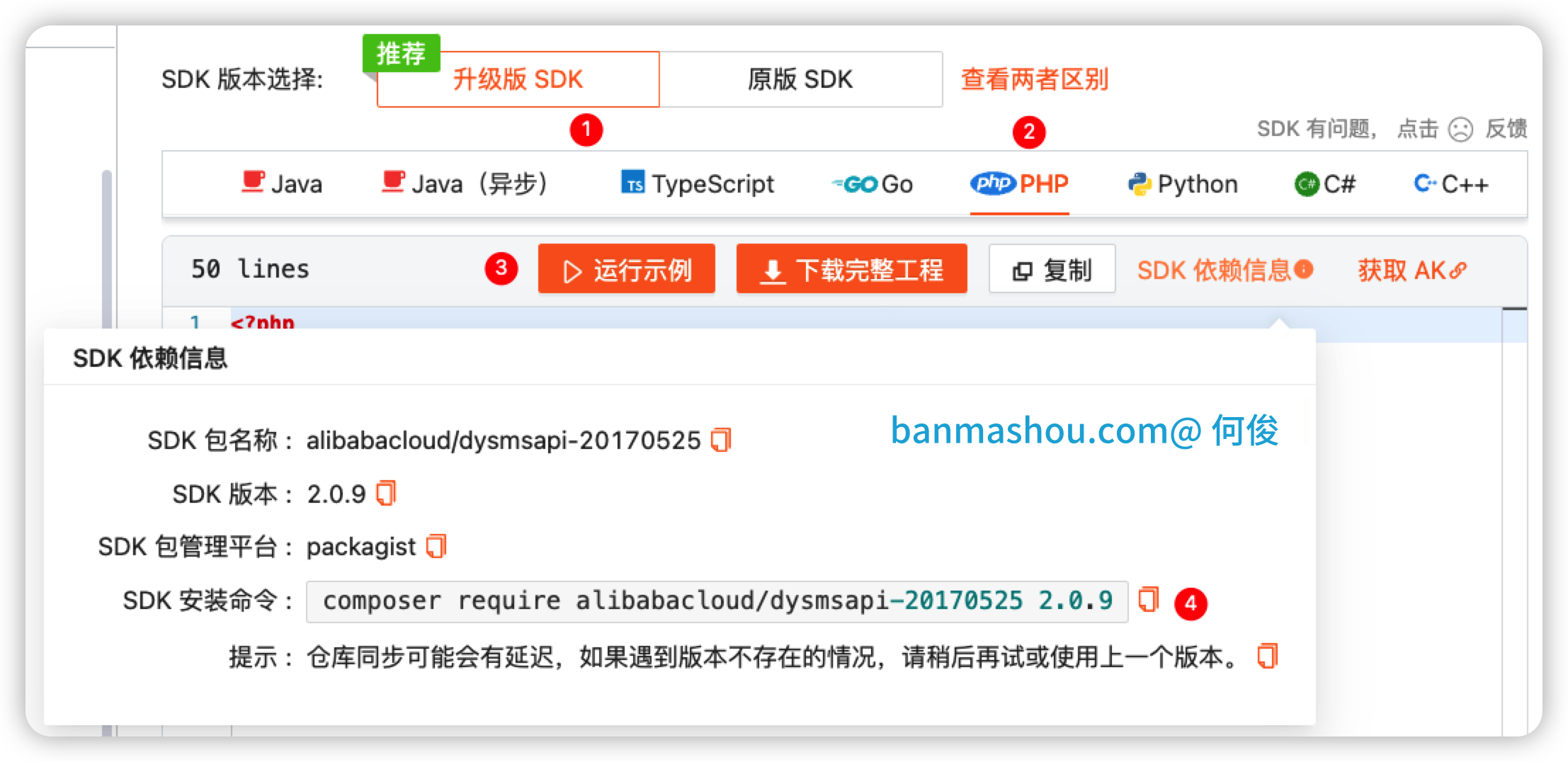Switch to the C++ language tab
Screen dimensions: 1568x762
(x=1451, y=184)
